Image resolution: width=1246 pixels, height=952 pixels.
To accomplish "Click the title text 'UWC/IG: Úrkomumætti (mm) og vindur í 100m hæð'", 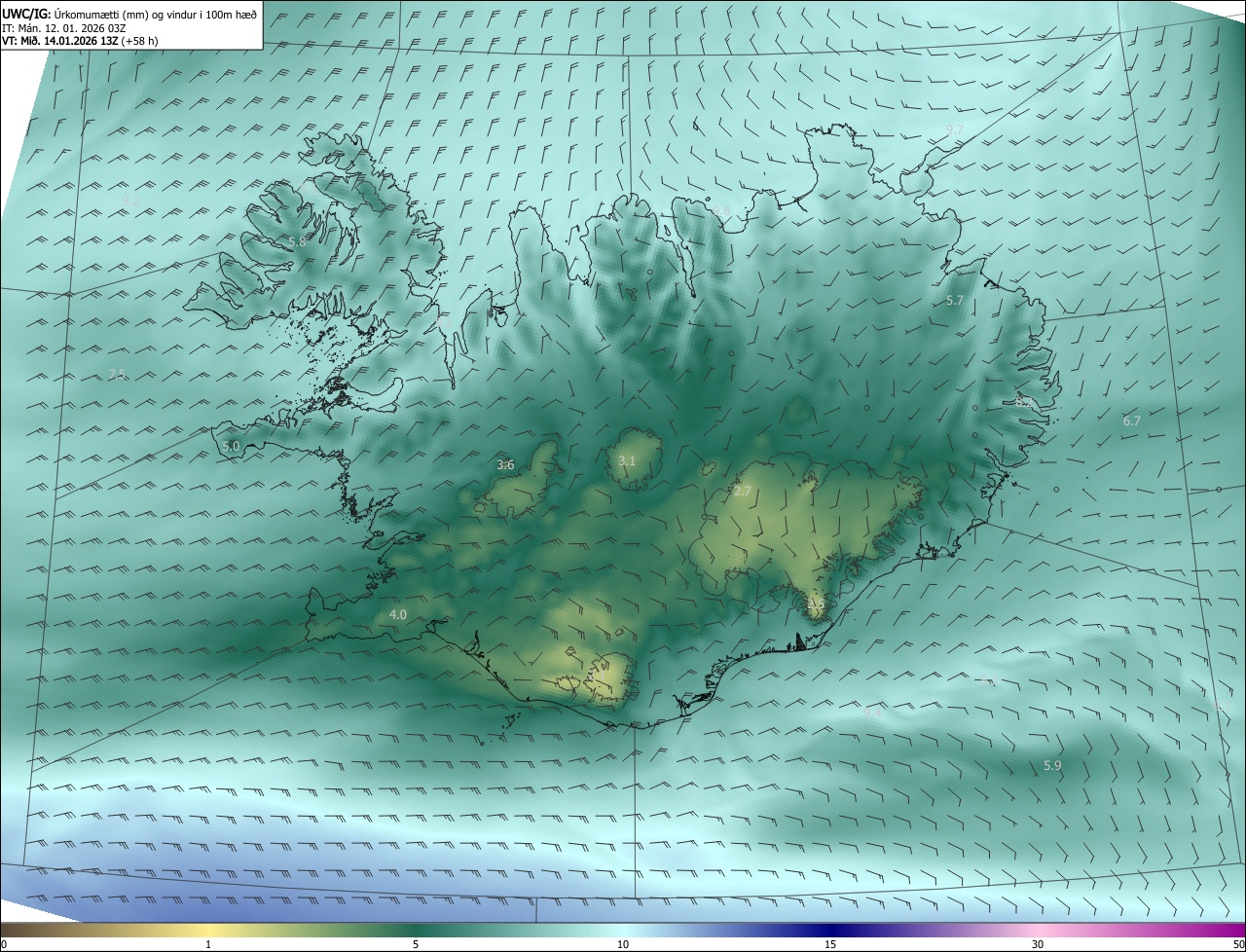I will tap(129, 14).
